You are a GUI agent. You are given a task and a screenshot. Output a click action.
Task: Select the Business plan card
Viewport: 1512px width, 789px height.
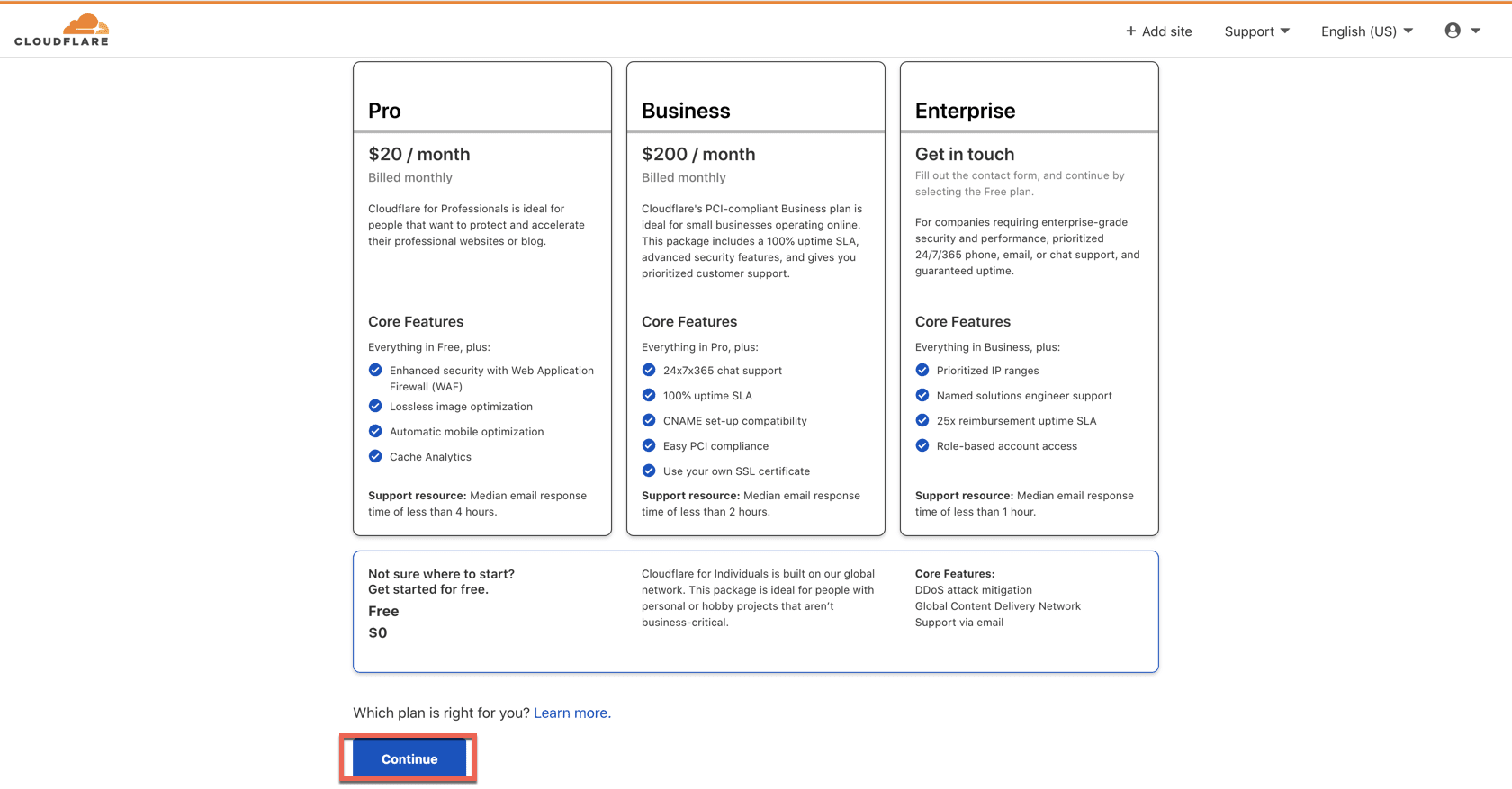(756, 299)
